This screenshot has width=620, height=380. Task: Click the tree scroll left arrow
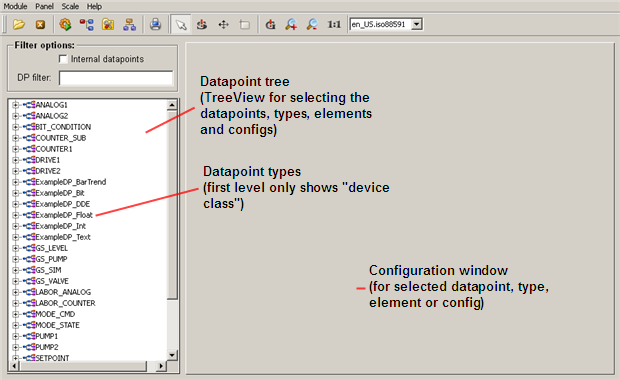click(14, 366)
